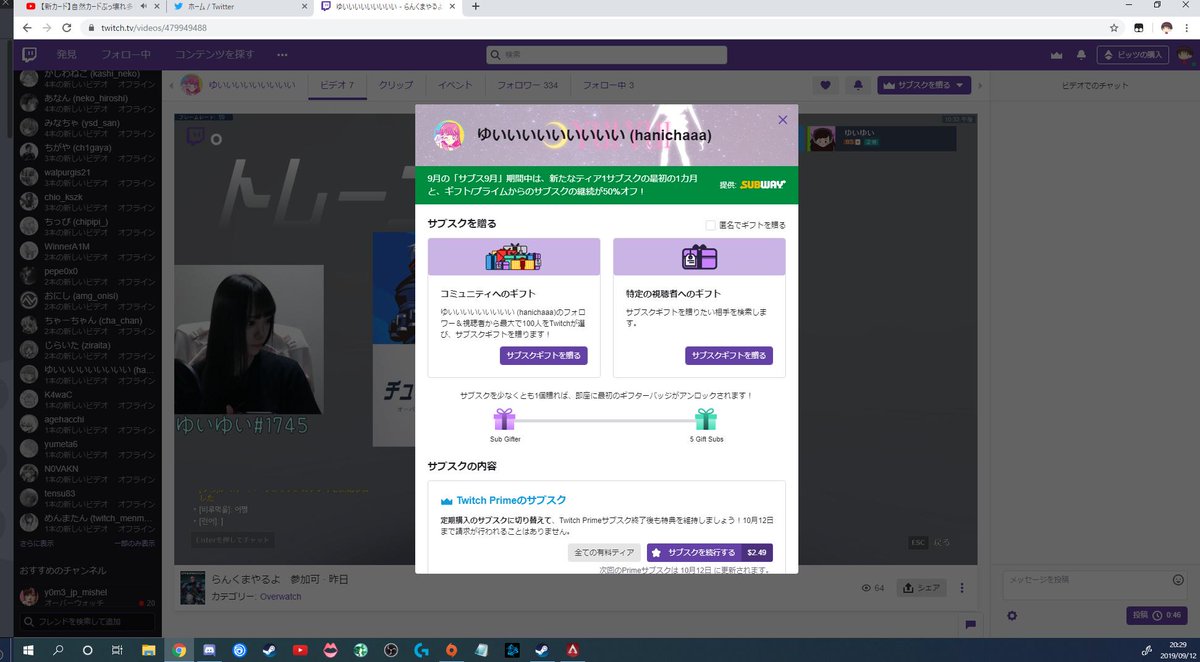
Task: Select walpurgis21 in followed channels
Action: pos(86,178)
